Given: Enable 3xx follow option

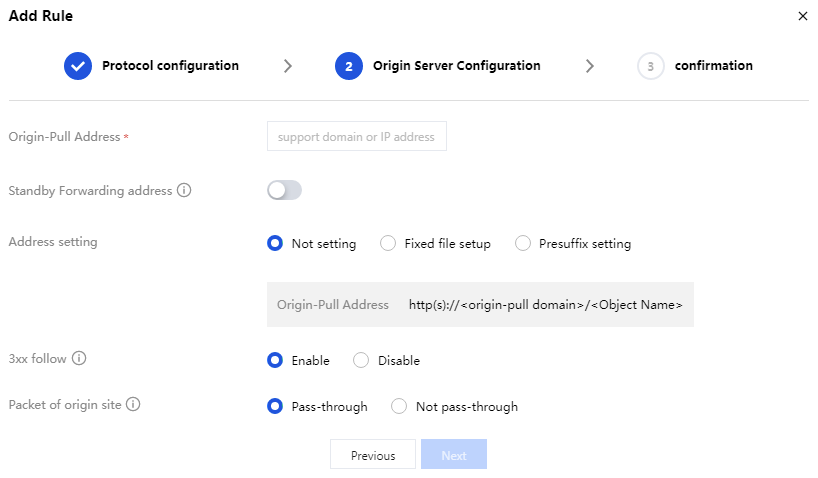Looking at the screenshot, I should click(x=275, y=360).
